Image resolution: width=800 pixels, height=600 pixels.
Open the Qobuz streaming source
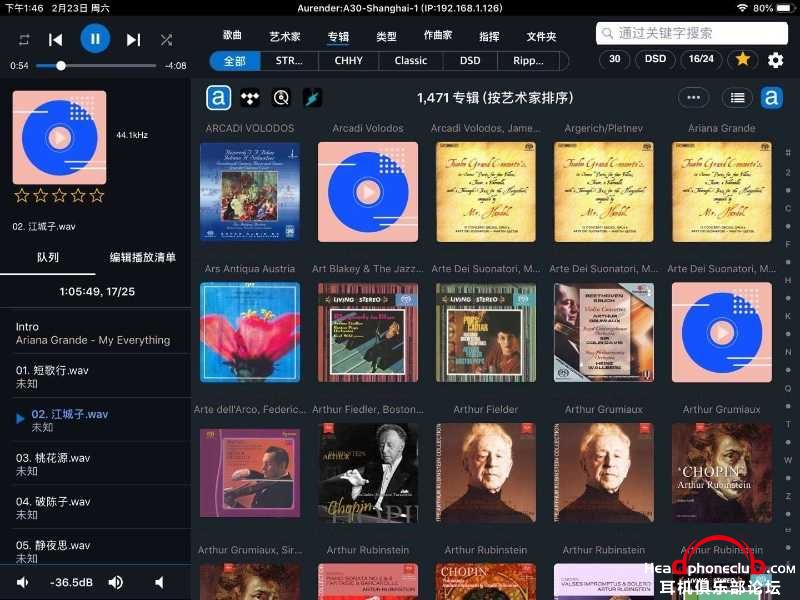281,97
